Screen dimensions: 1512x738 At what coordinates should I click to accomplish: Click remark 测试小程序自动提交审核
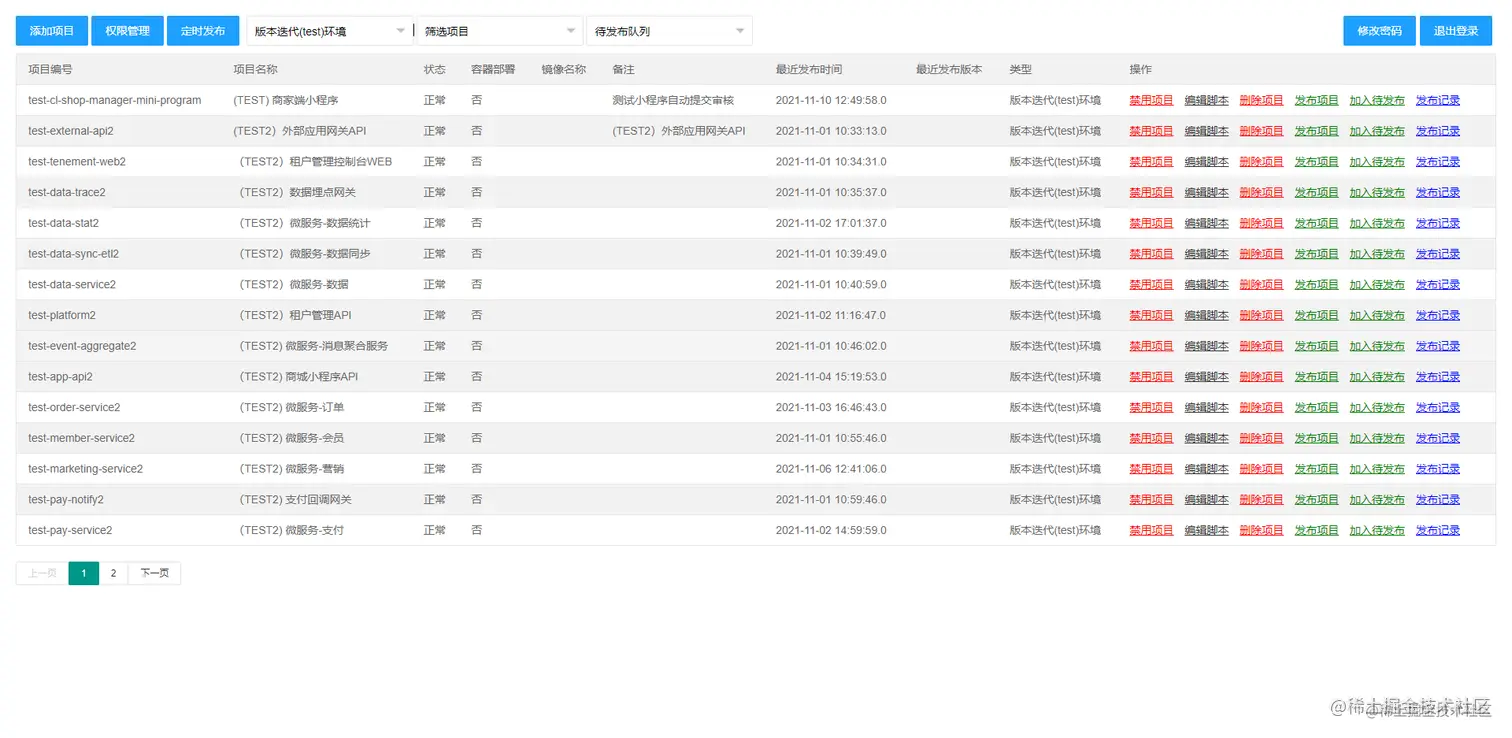[x=673, y=100]
